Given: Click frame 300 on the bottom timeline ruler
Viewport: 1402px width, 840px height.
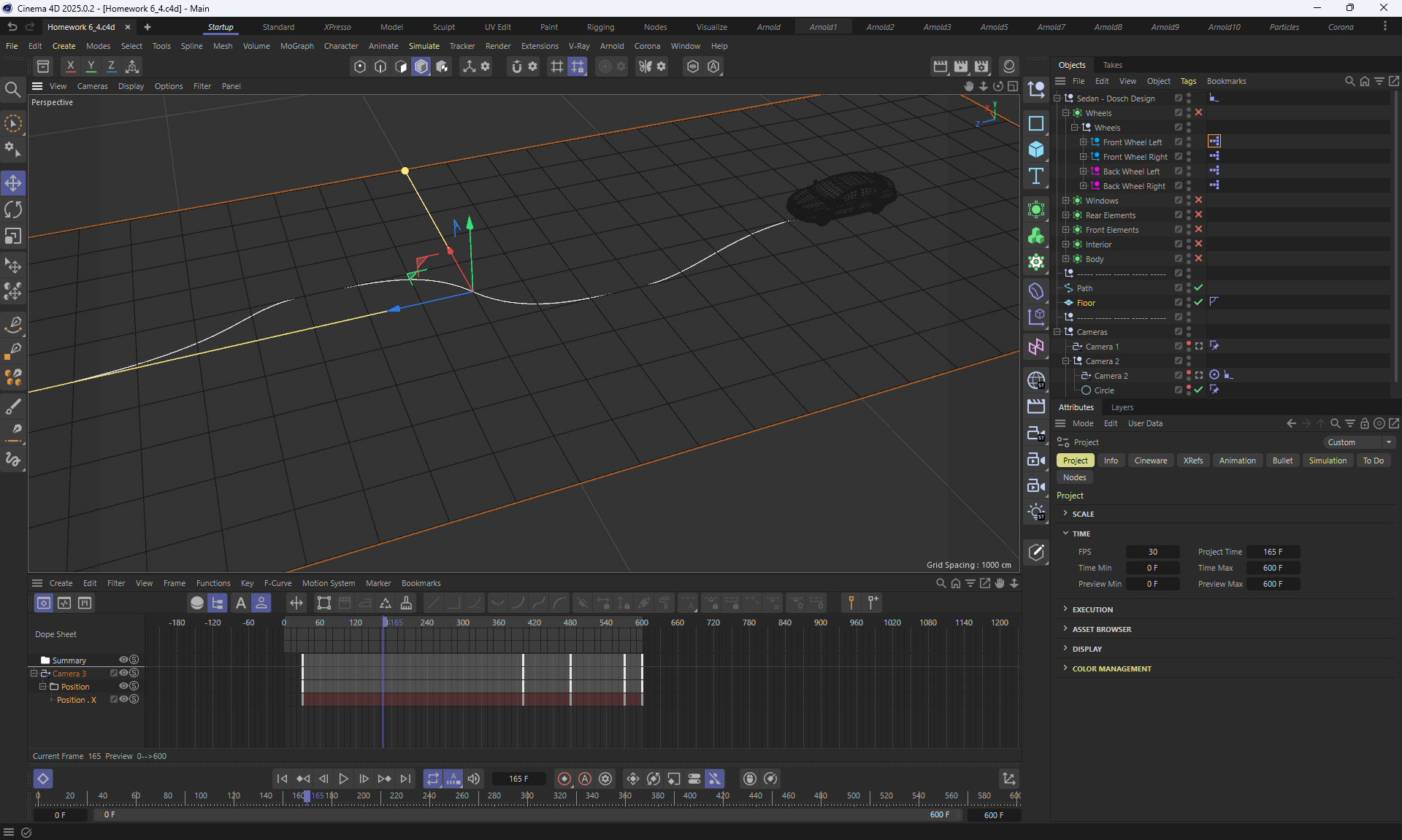Looking at the screenshot, I should tap(527, 796).
